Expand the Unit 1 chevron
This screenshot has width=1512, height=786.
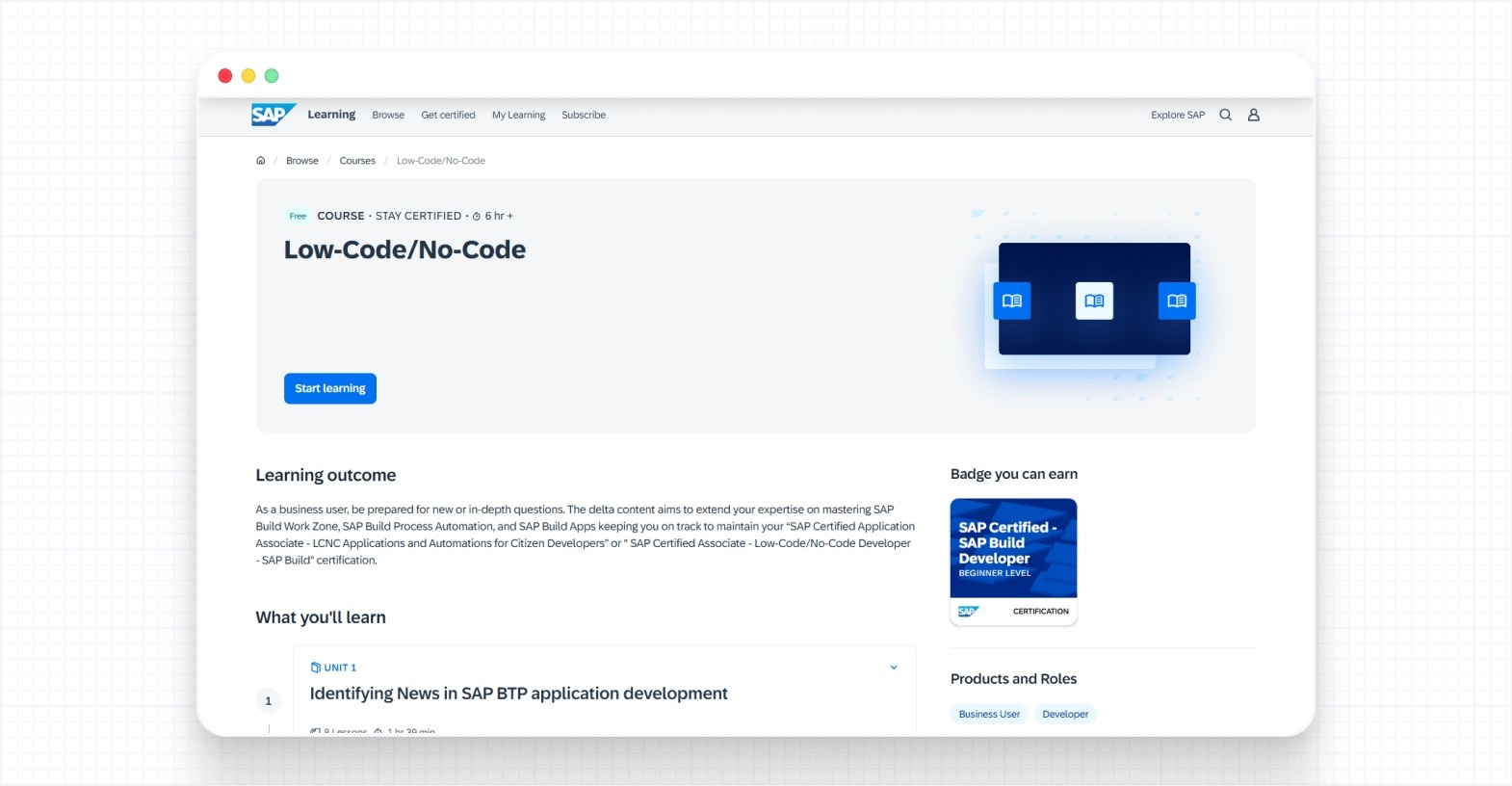[x=894, y=668]
